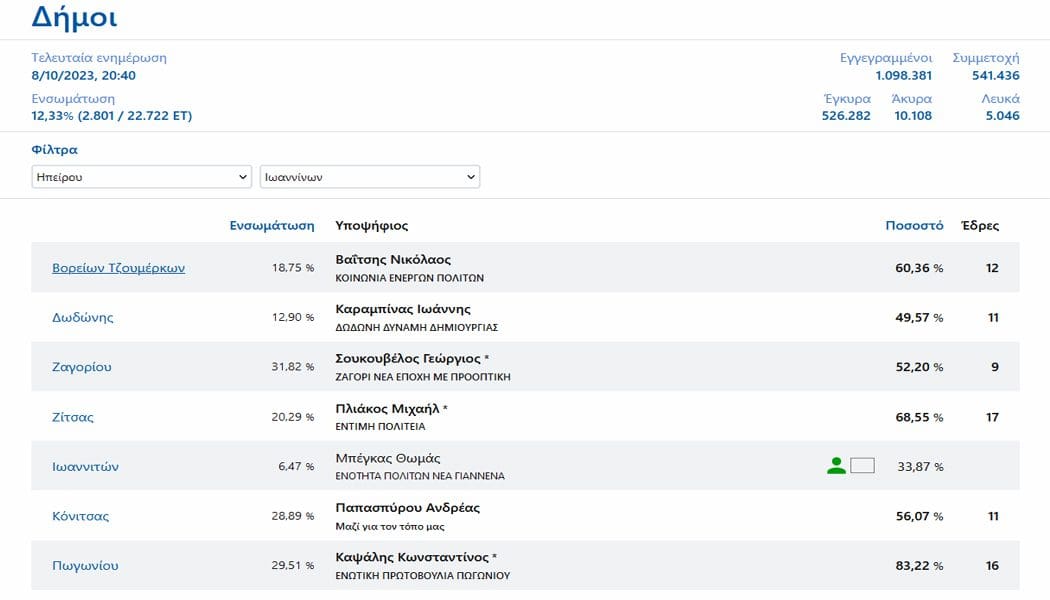This screenshot has width=1050, height=600.
Task: Open Βορείων Τζουμέρκων municipality link
Action: coord(119,268)
